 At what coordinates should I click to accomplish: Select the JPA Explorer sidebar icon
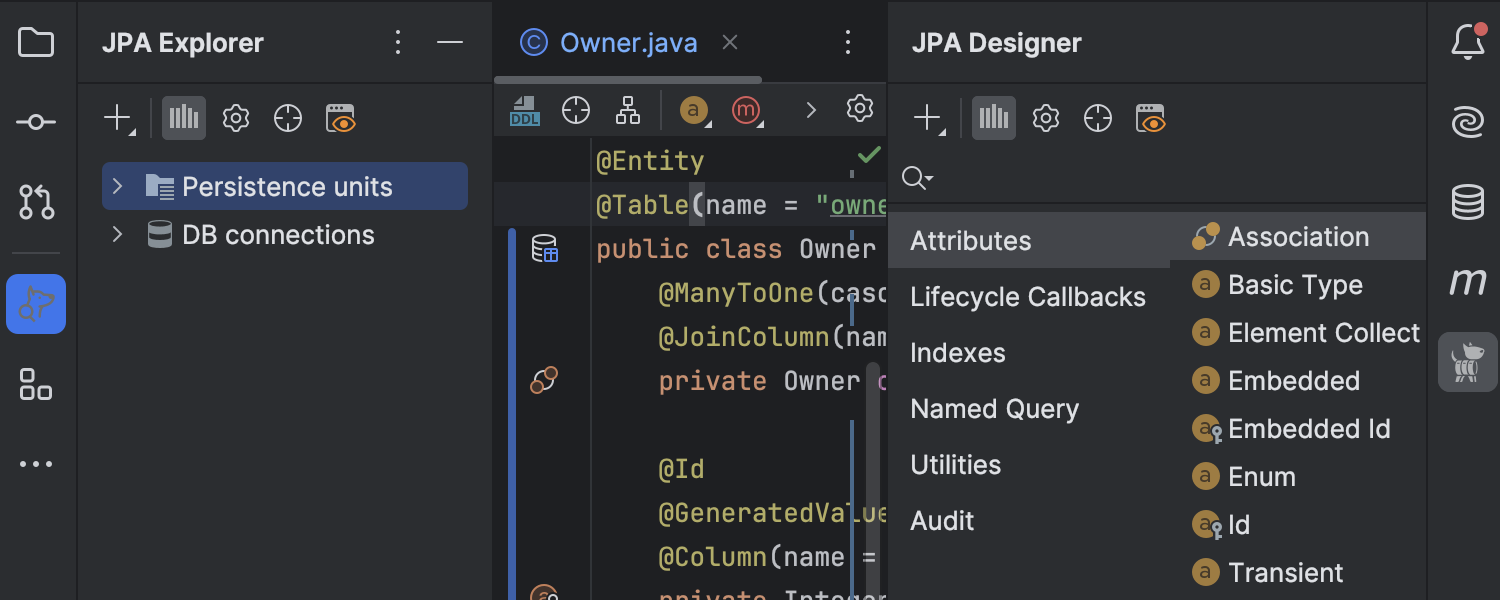click(36, 304)
